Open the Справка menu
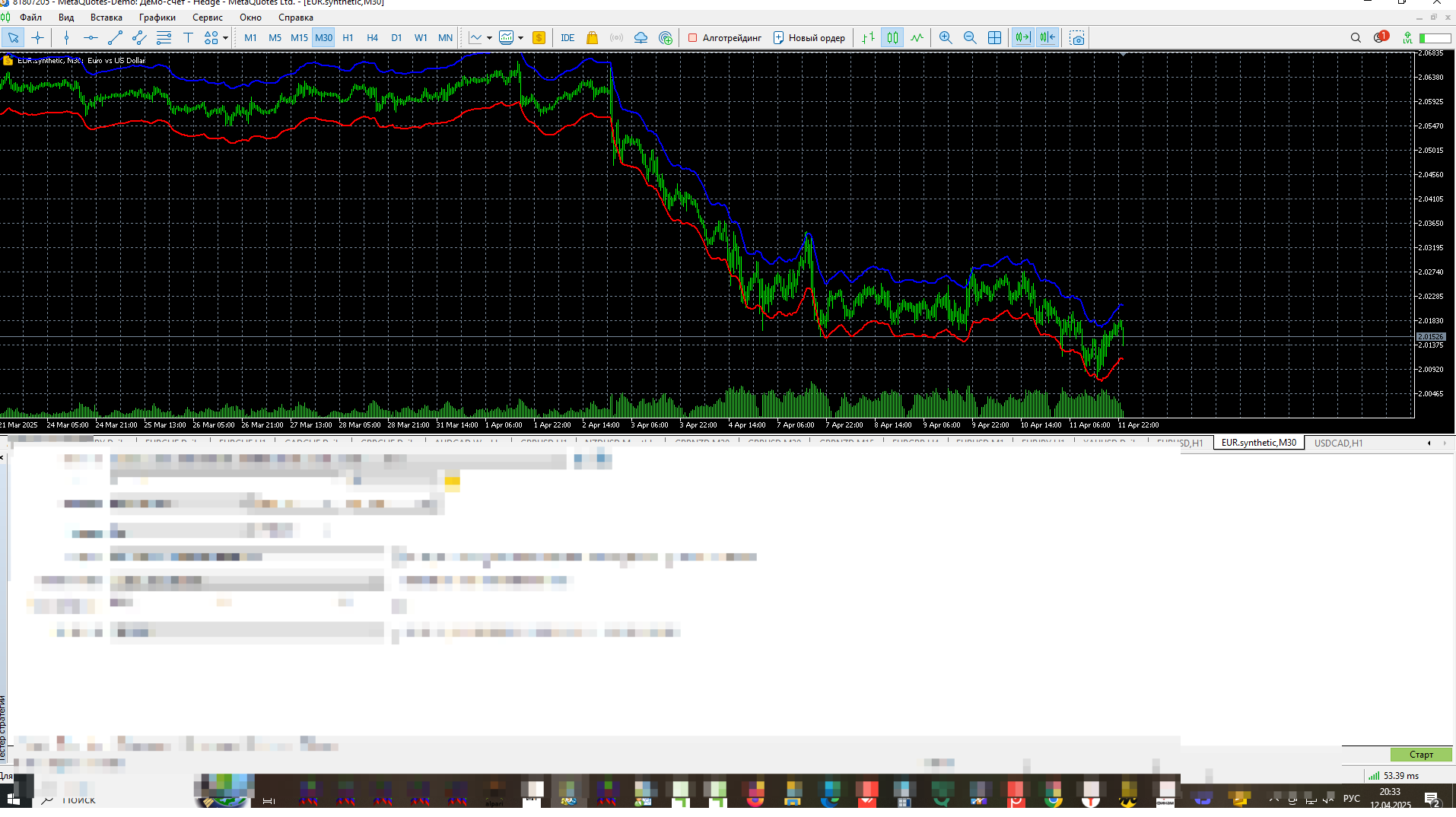The image size is (1456, 817). tap(295, 17)
